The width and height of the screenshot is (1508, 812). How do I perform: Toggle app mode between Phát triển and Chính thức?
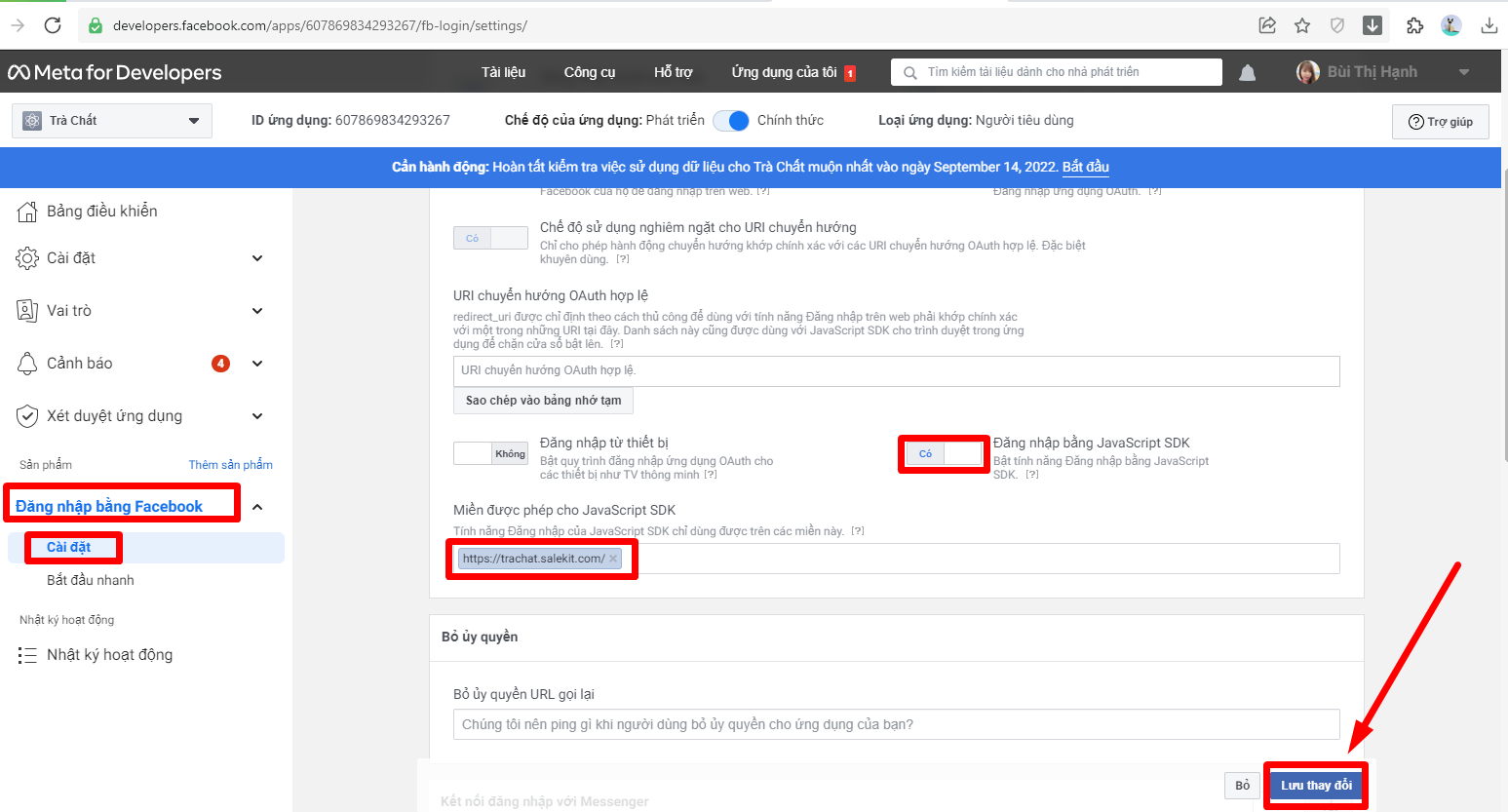[x=731, y=121]
